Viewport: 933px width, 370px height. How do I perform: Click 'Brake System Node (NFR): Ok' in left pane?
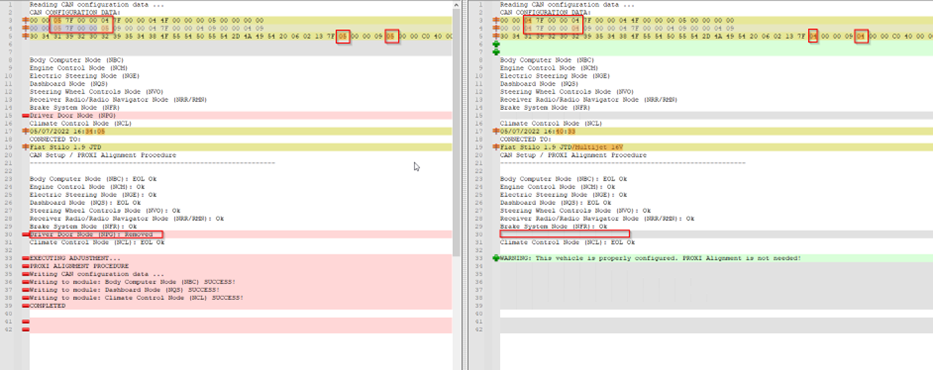(x=83, y=226)
